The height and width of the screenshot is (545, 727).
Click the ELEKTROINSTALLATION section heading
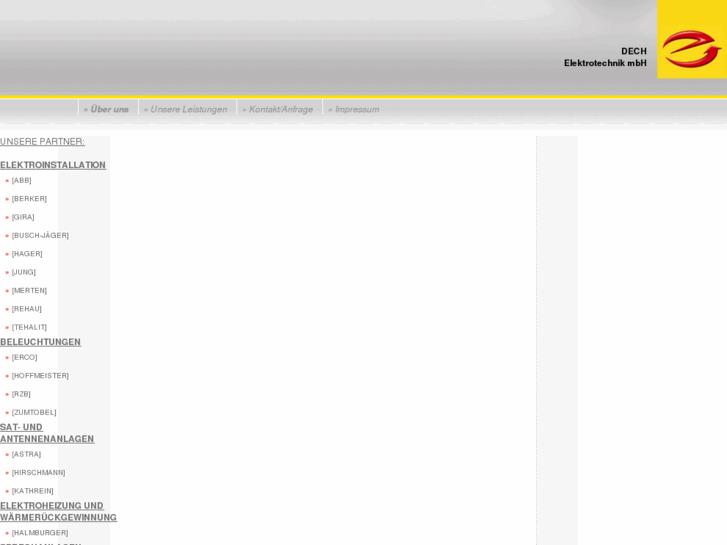click(x=53, y=165)
